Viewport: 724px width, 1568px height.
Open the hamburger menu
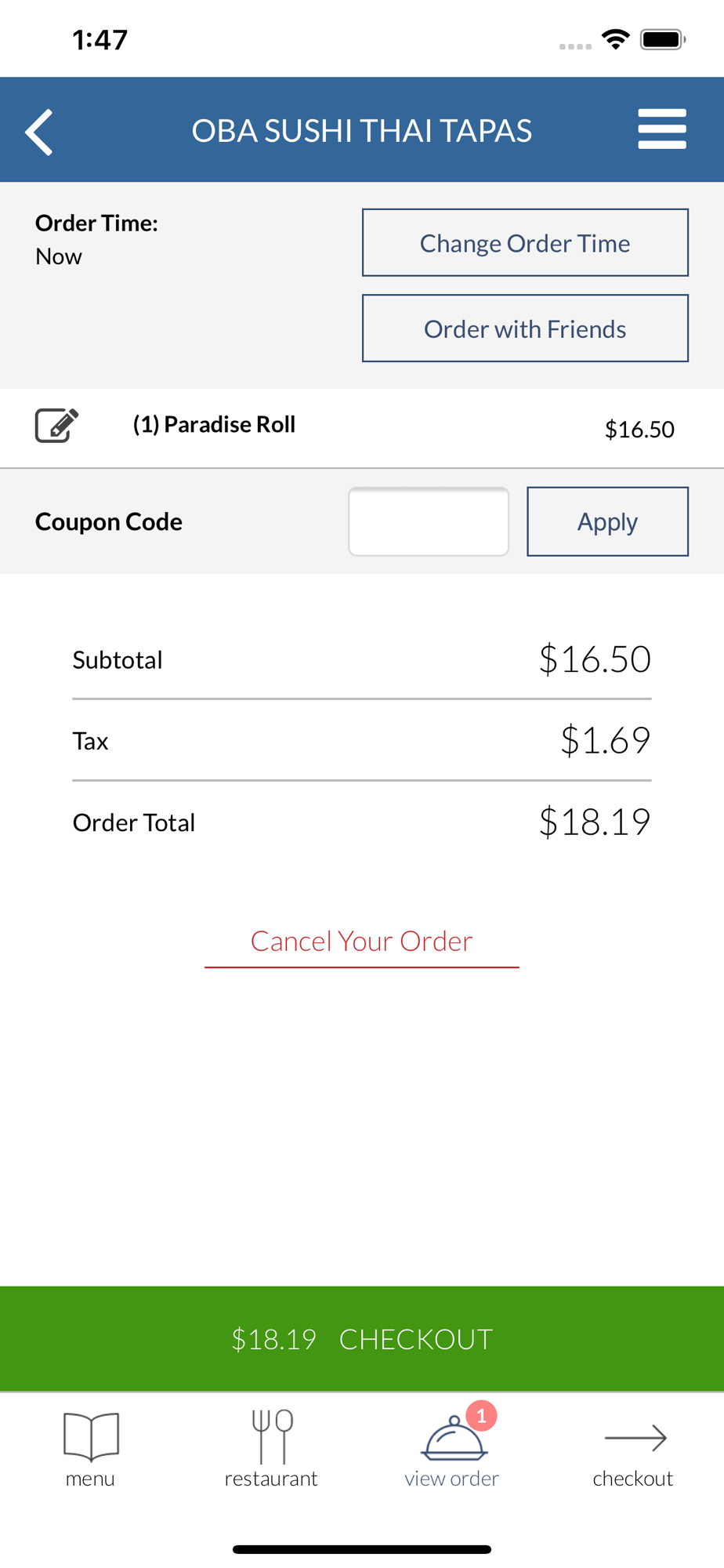click(x=662, y=129)
